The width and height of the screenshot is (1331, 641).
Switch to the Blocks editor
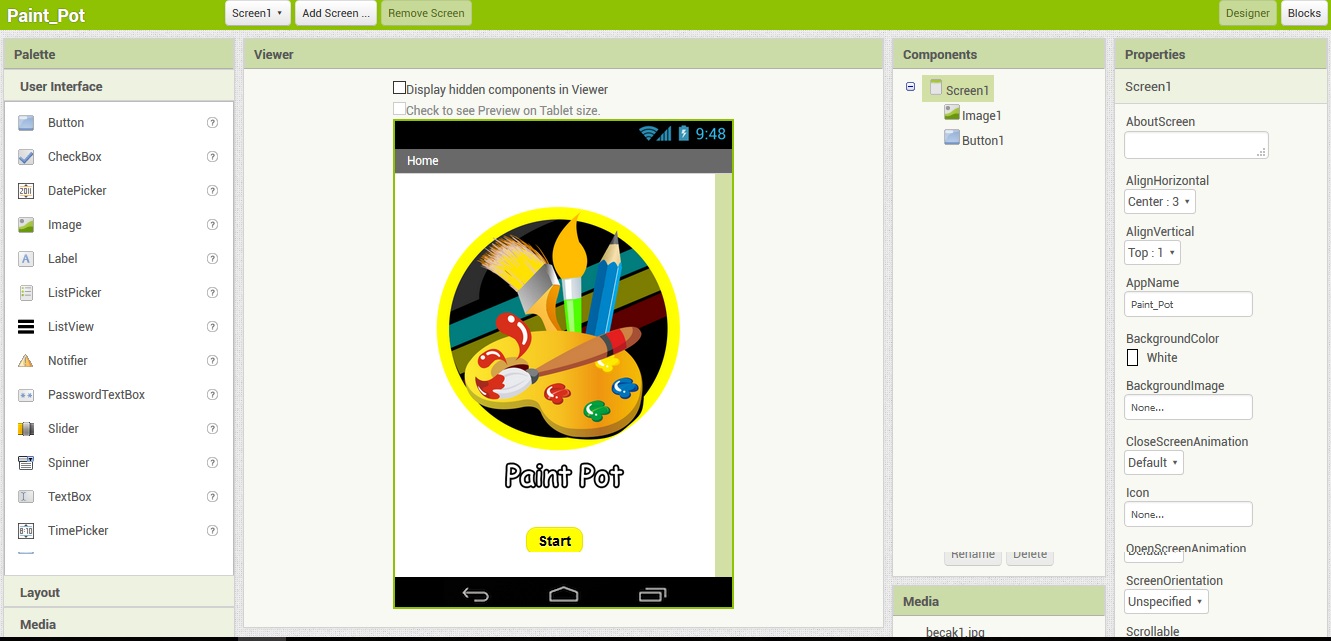(x=1303, y=13)
